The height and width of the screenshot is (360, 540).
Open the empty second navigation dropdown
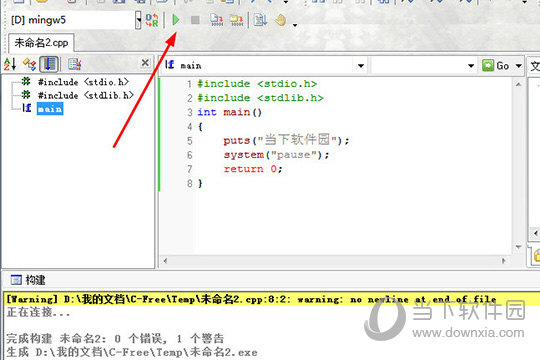[x=424, y=65]
